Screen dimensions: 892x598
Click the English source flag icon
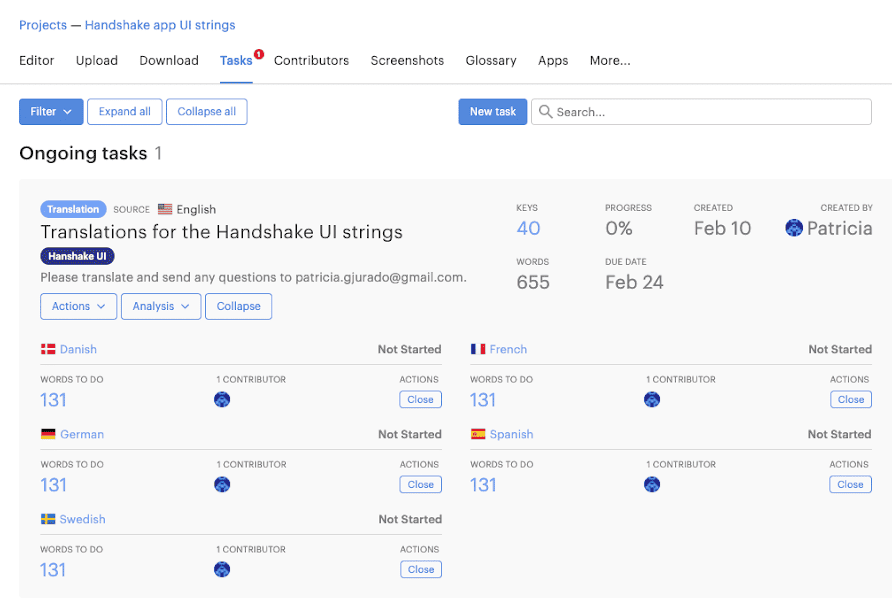[x=165, y=209]
